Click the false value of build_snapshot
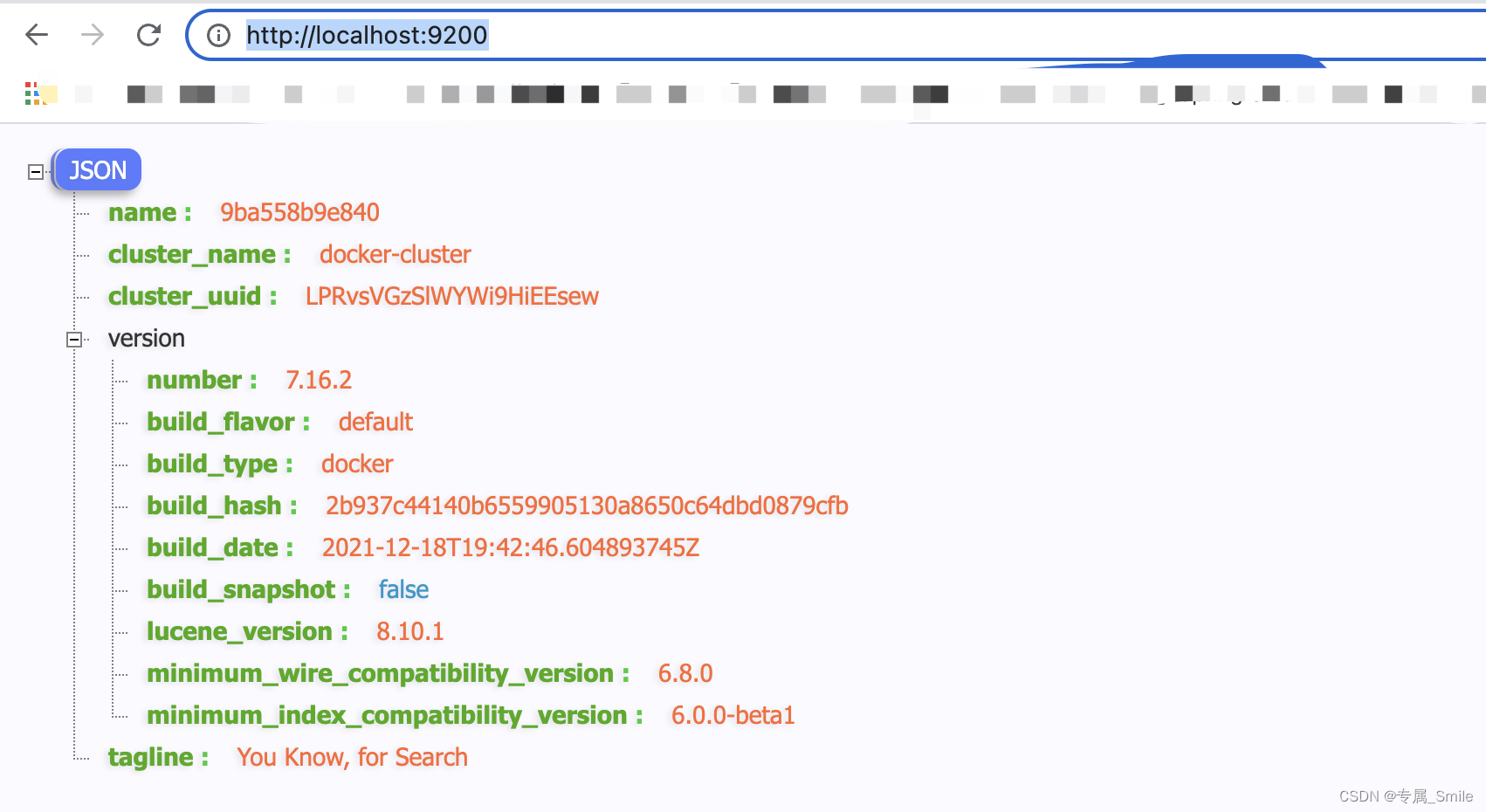The width and height of the screenshot is (1486, 812). [403, 590]
